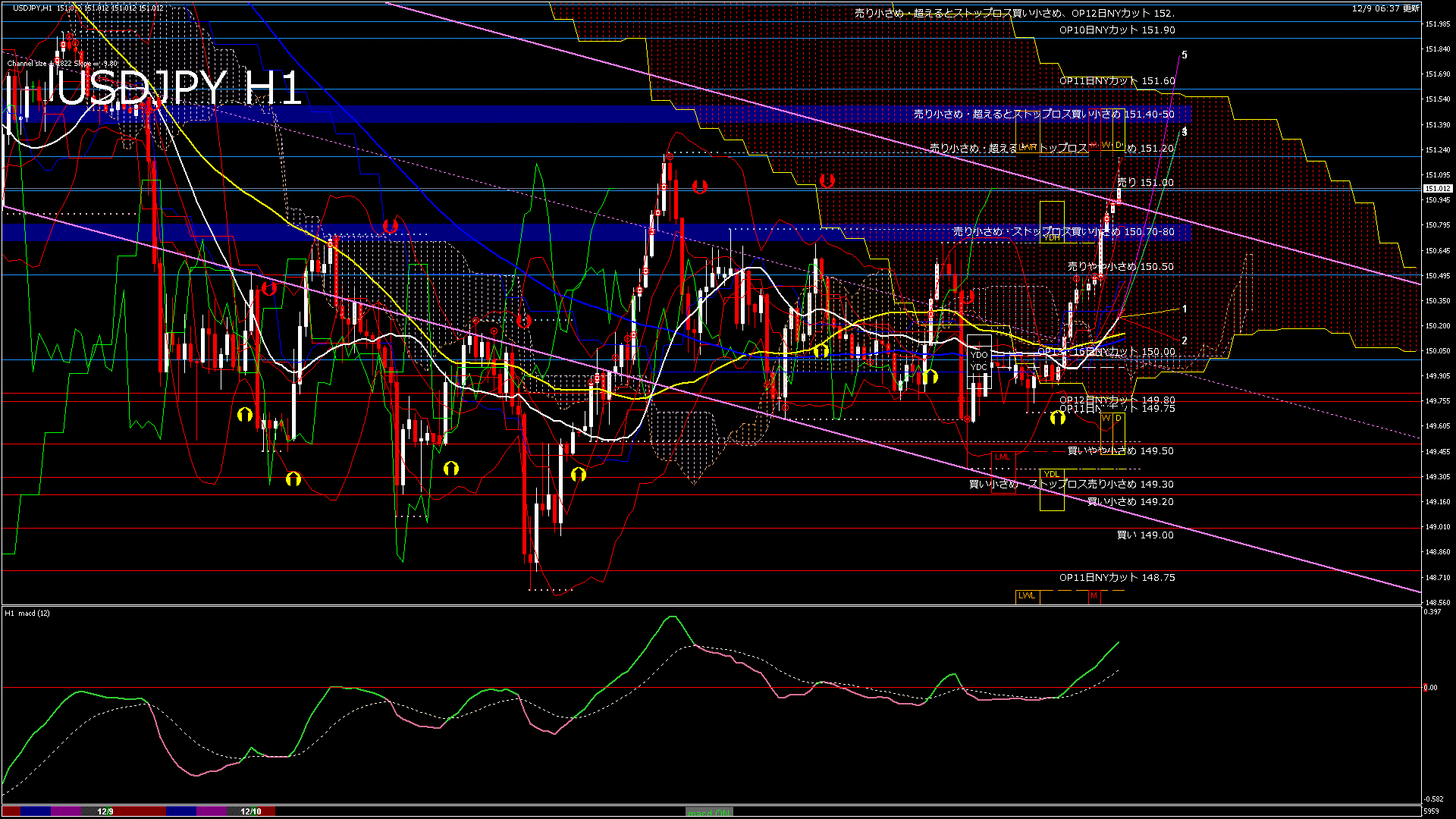The width and height of the screenshot is (1456, 819).
Task: Select the 売りやや小さめ 150.50 label
Action: click(x=1121, y=267)
